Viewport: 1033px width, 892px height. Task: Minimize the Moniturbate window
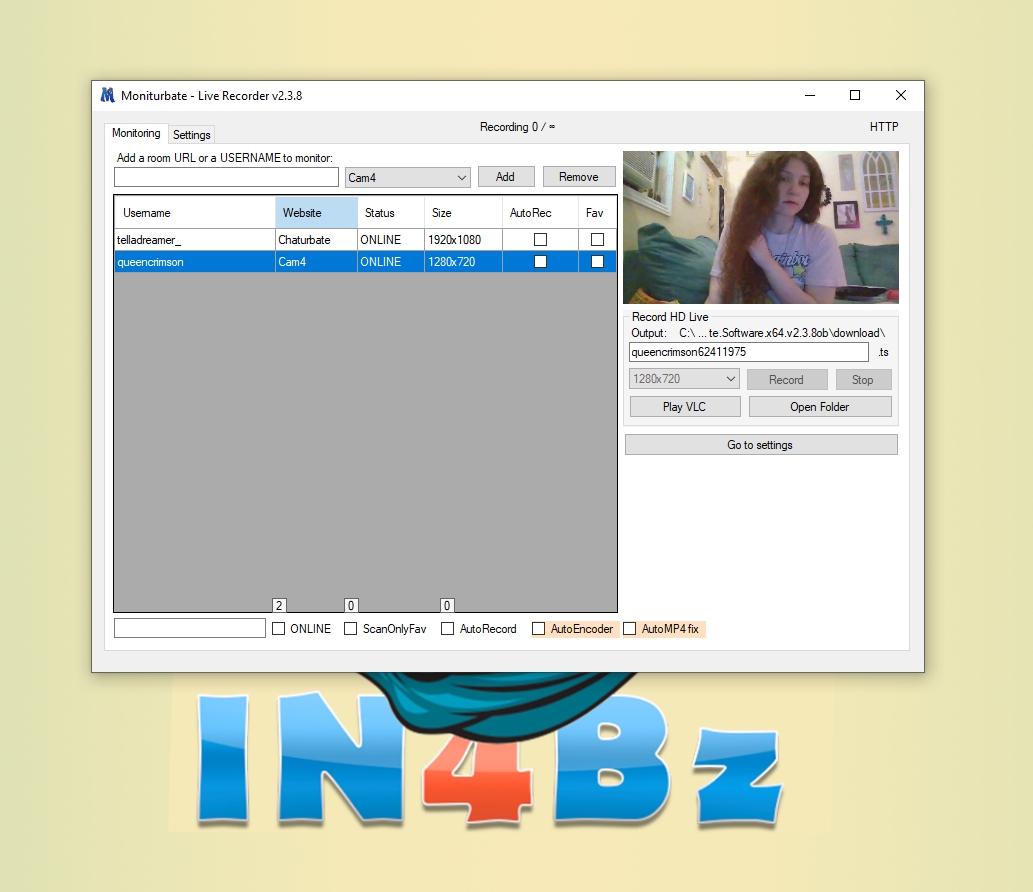click(810, 96)
